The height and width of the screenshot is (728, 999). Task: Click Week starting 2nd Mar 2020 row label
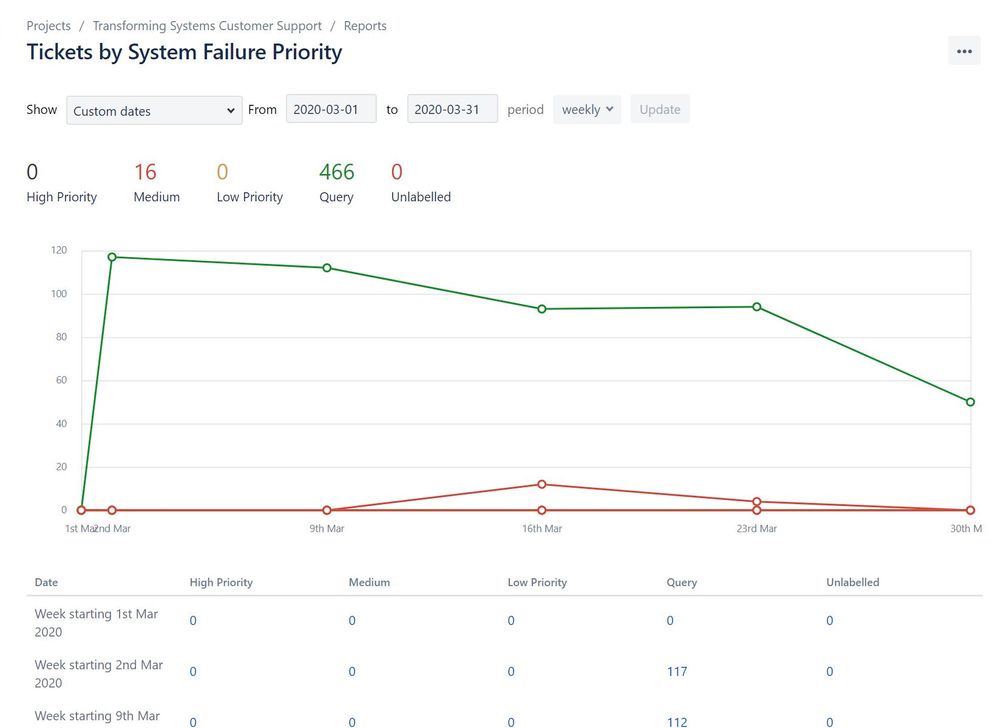click(99, 674)
